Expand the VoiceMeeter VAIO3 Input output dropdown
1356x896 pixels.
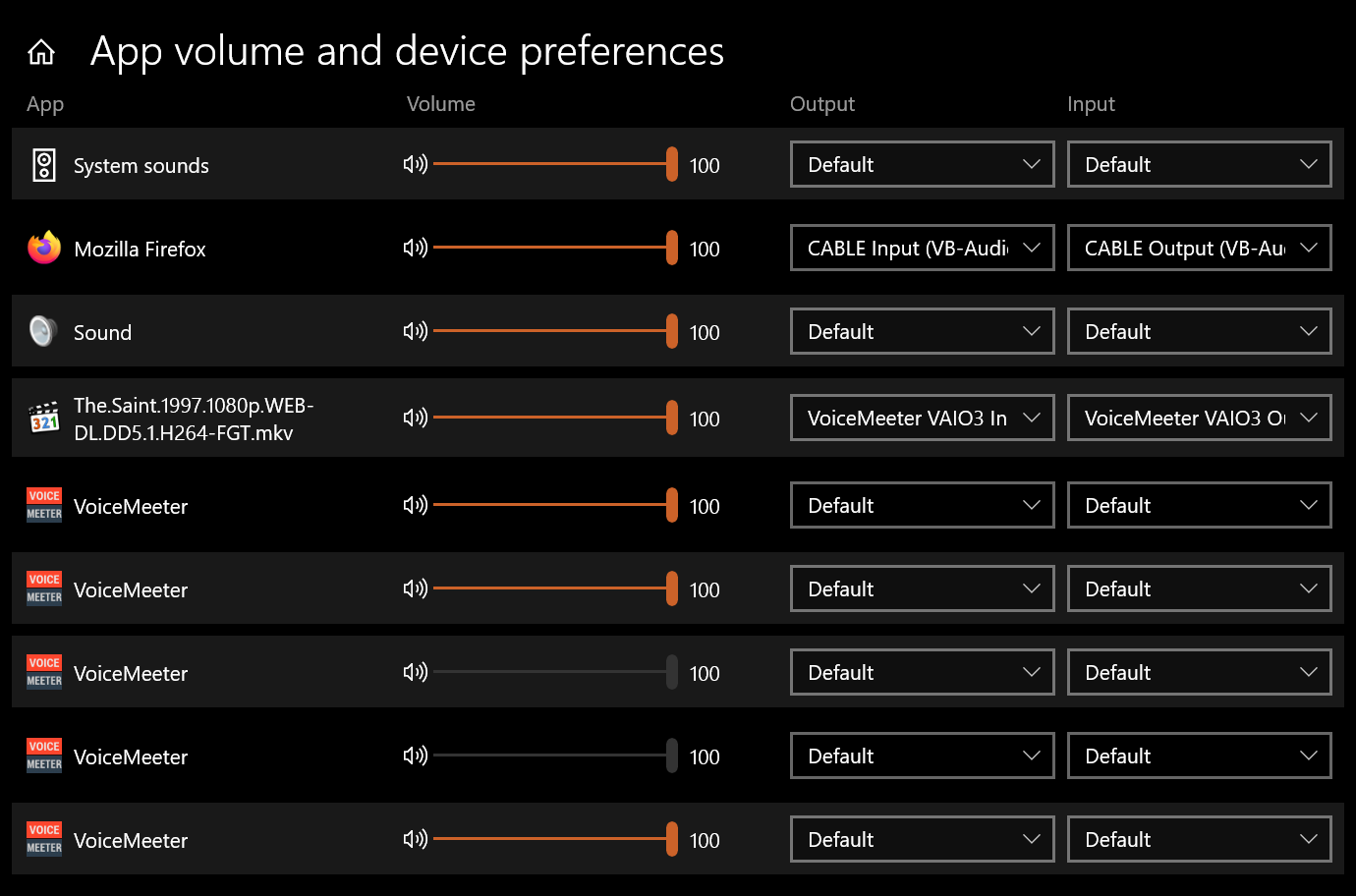click(922, 418)
